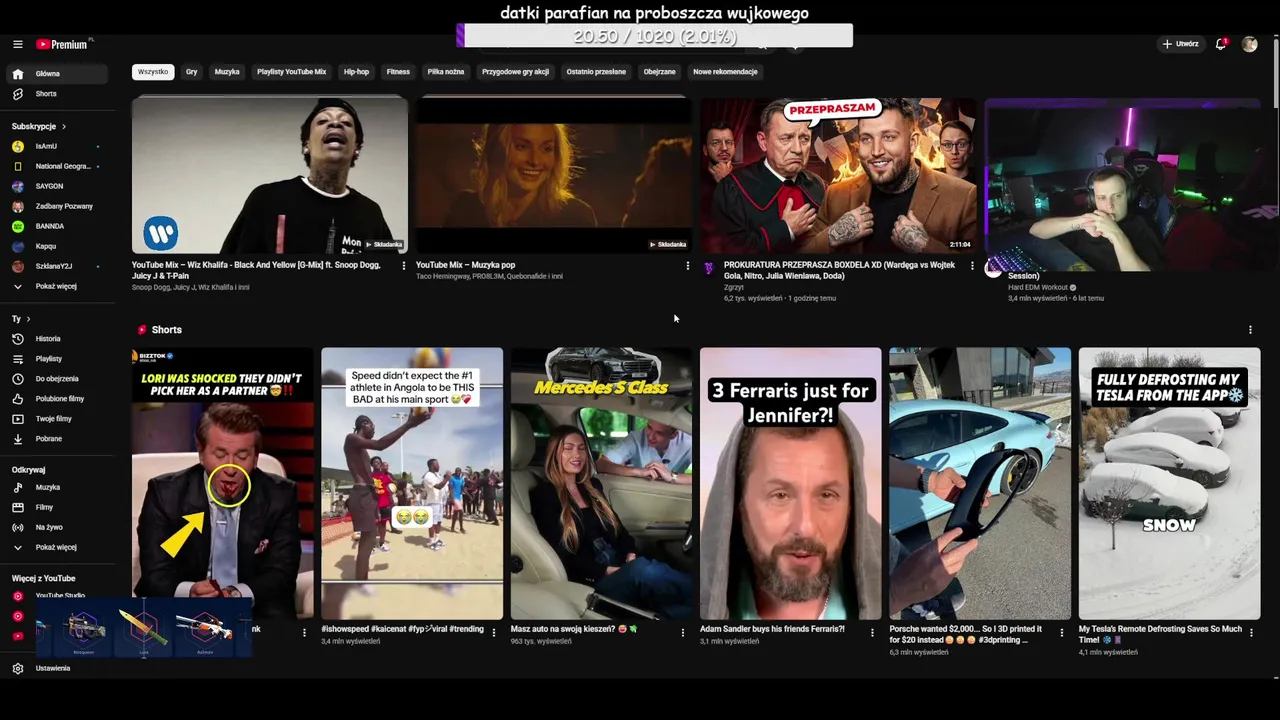Open Zadbany Pozwany subscription channel

point(59,206)
